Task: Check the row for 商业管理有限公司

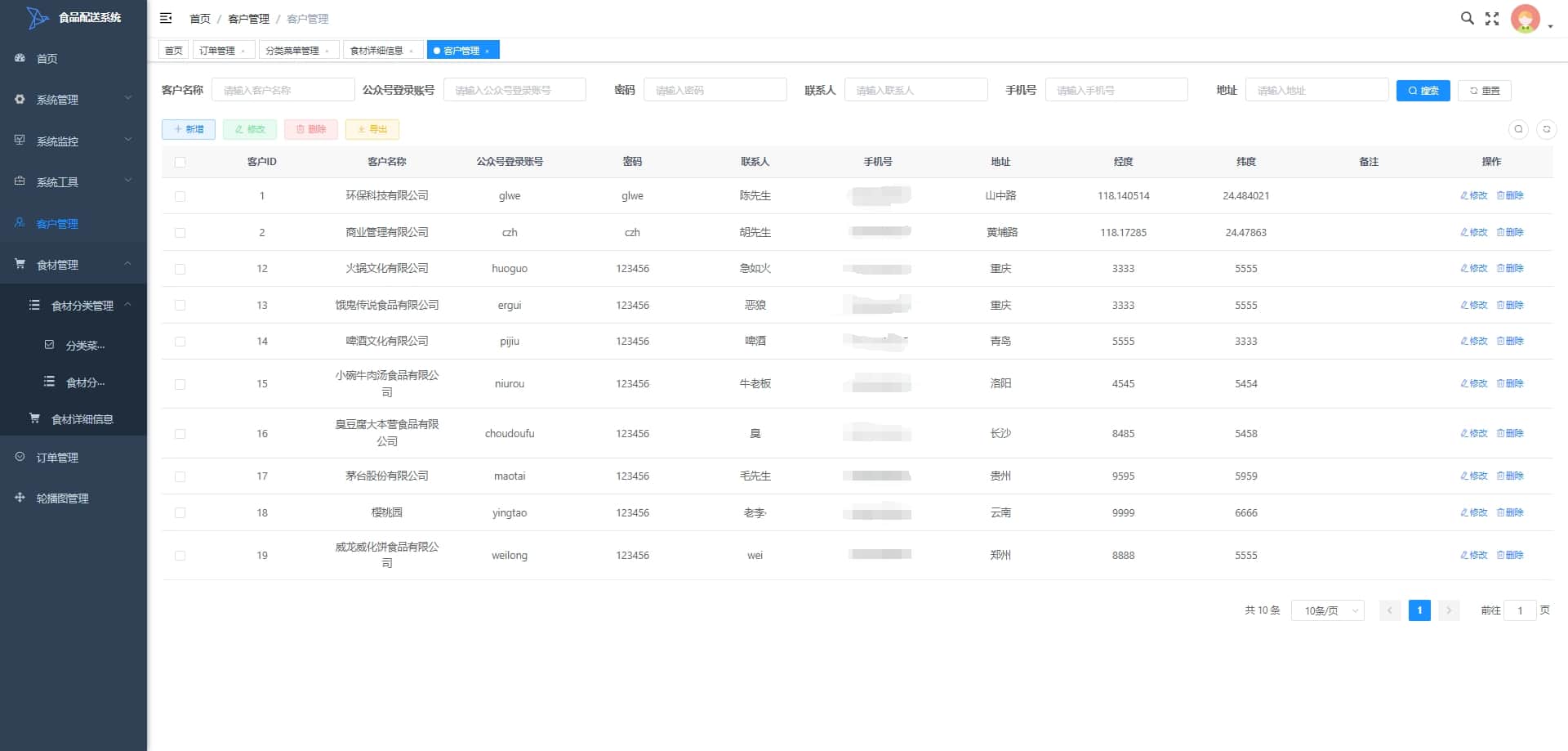Action: point(180,233)
